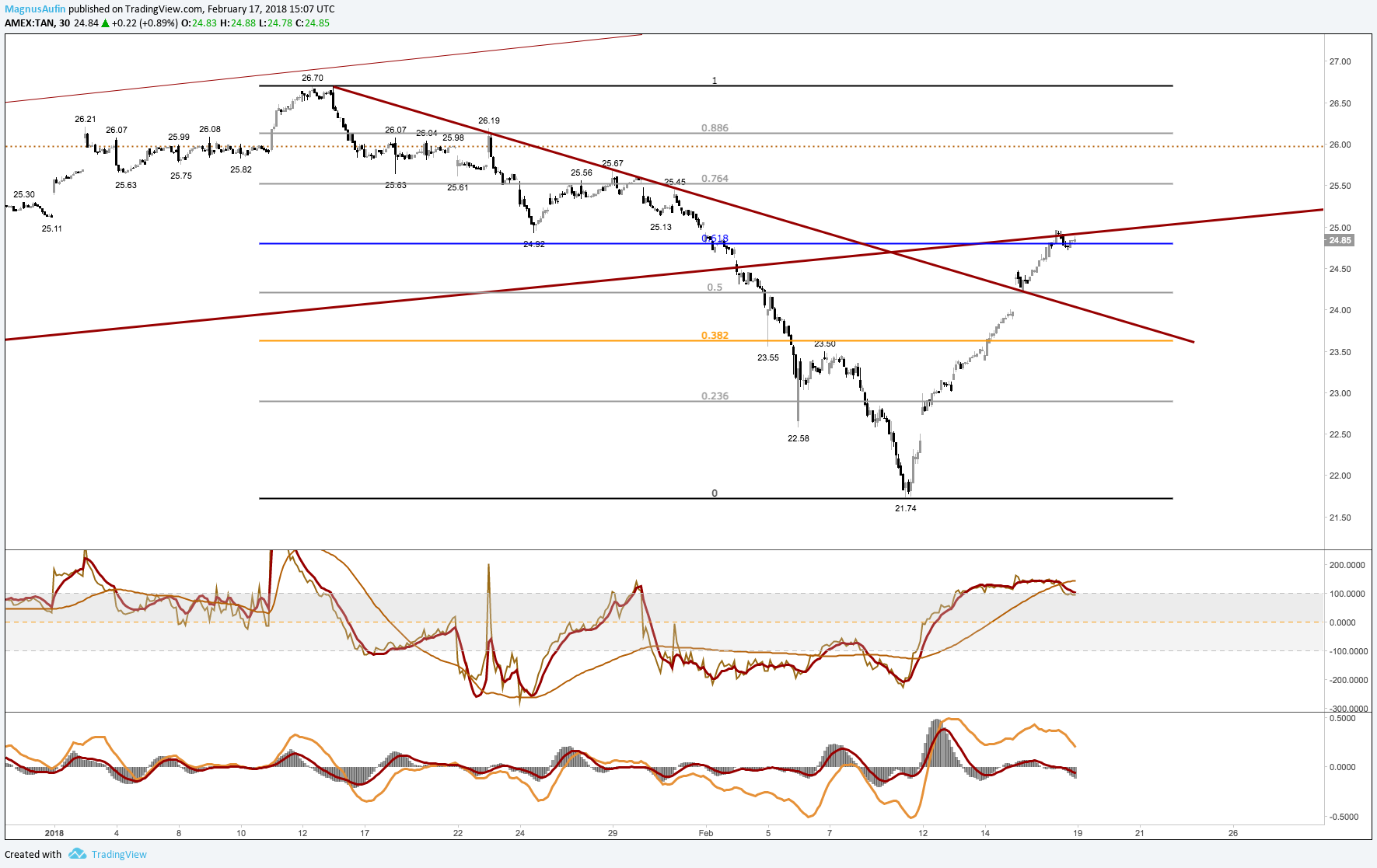This screenshot has width=1377, height=868.
Task: Click the TradingView logo icon
Action: click(x=77, y=854)
